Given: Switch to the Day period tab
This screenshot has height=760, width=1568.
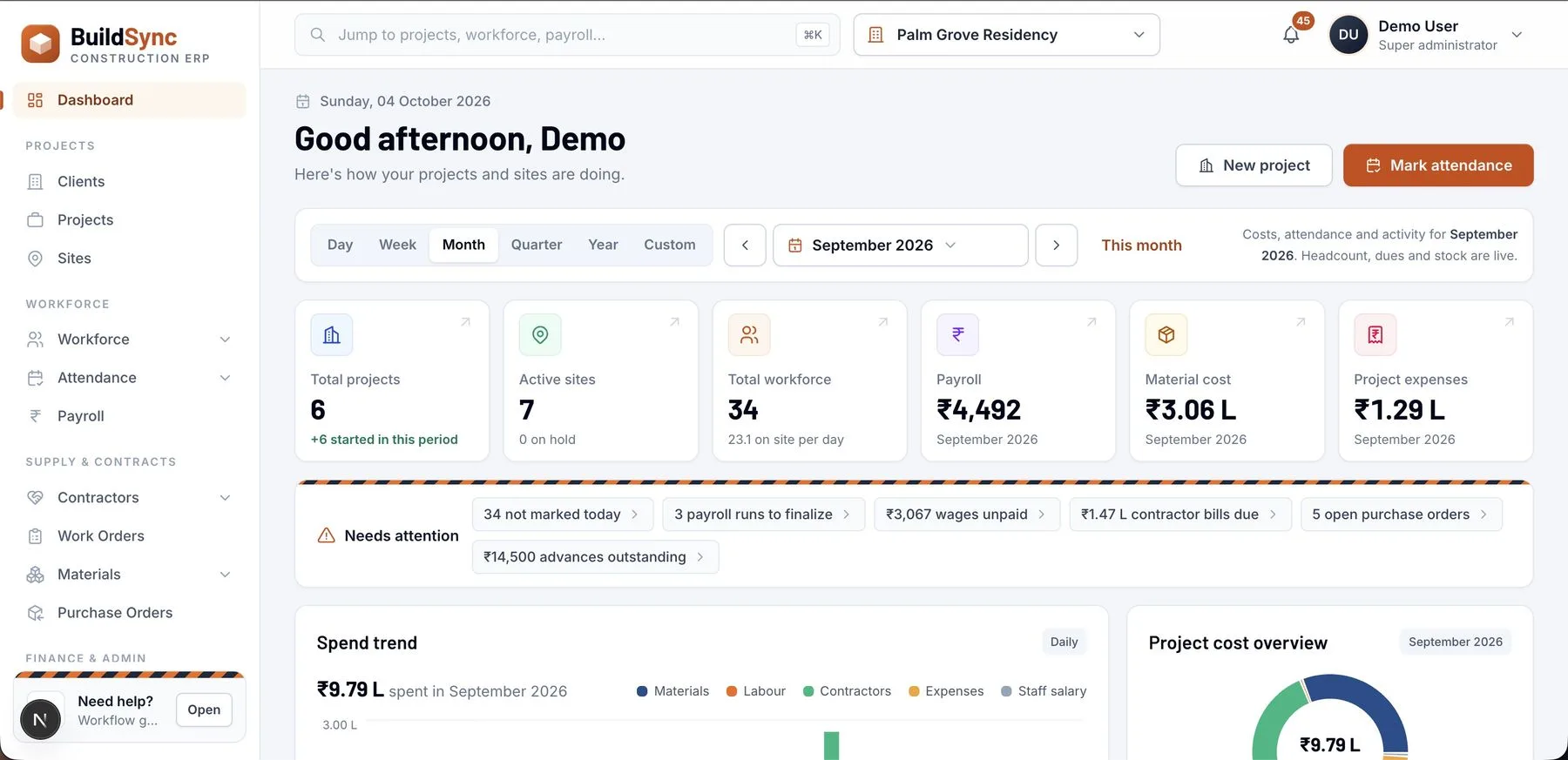Looking at the screenshot, I should click(340, 245).
